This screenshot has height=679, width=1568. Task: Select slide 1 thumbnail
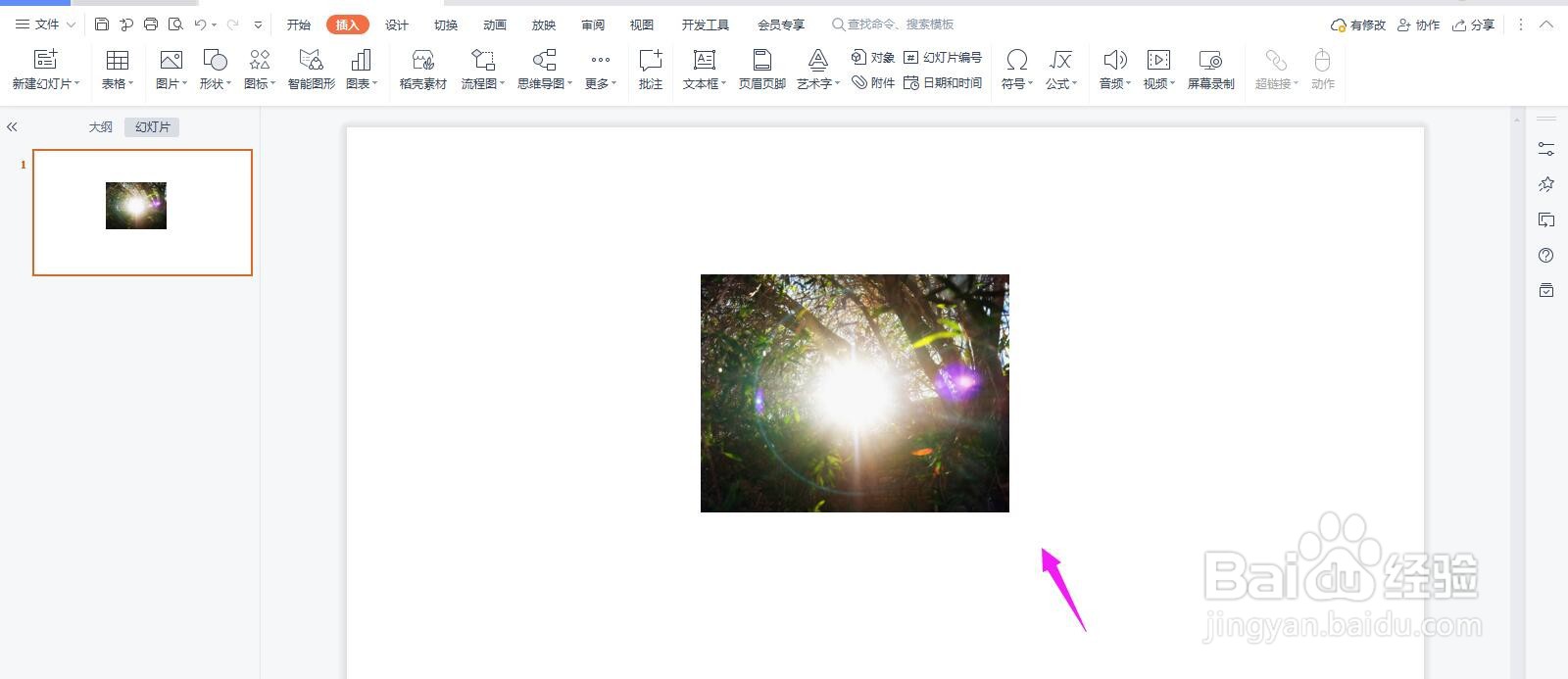click(142, 212)
